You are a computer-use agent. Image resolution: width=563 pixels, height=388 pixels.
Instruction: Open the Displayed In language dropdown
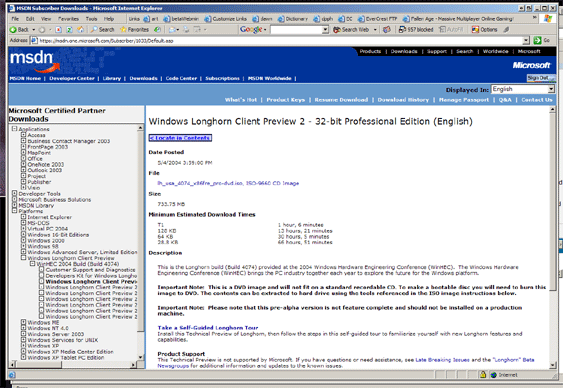(551, 89)
